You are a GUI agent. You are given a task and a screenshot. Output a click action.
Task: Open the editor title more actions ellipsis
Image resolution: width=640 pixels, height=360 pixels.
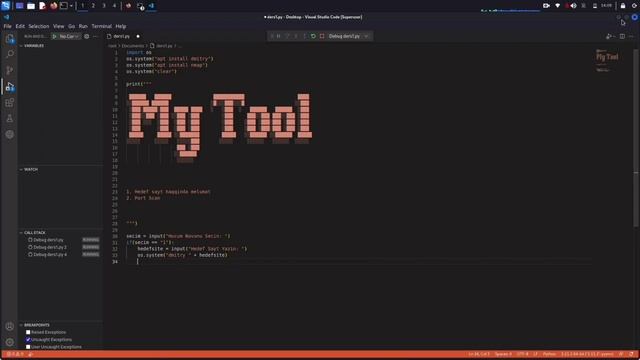point(631,36)
